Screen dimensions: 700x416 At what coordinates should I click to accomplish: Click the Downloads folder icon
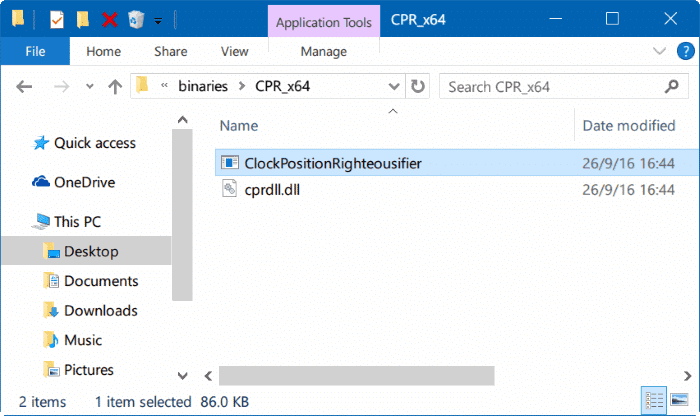point(51,310)
